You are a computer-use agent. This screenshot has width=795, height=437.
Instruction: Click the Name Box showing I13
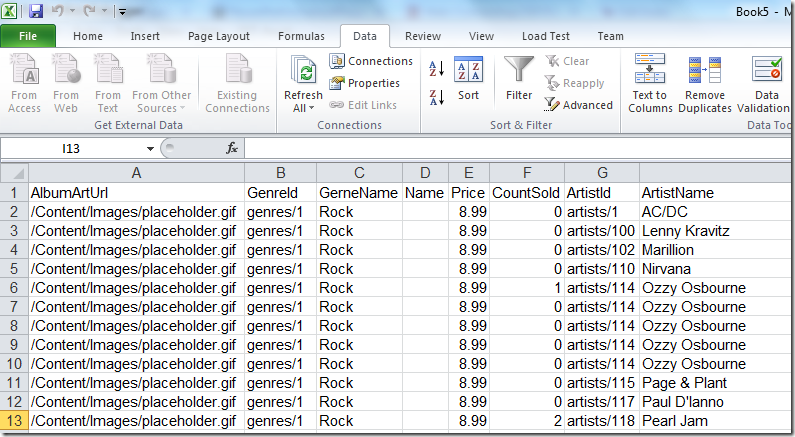point(71,149)
